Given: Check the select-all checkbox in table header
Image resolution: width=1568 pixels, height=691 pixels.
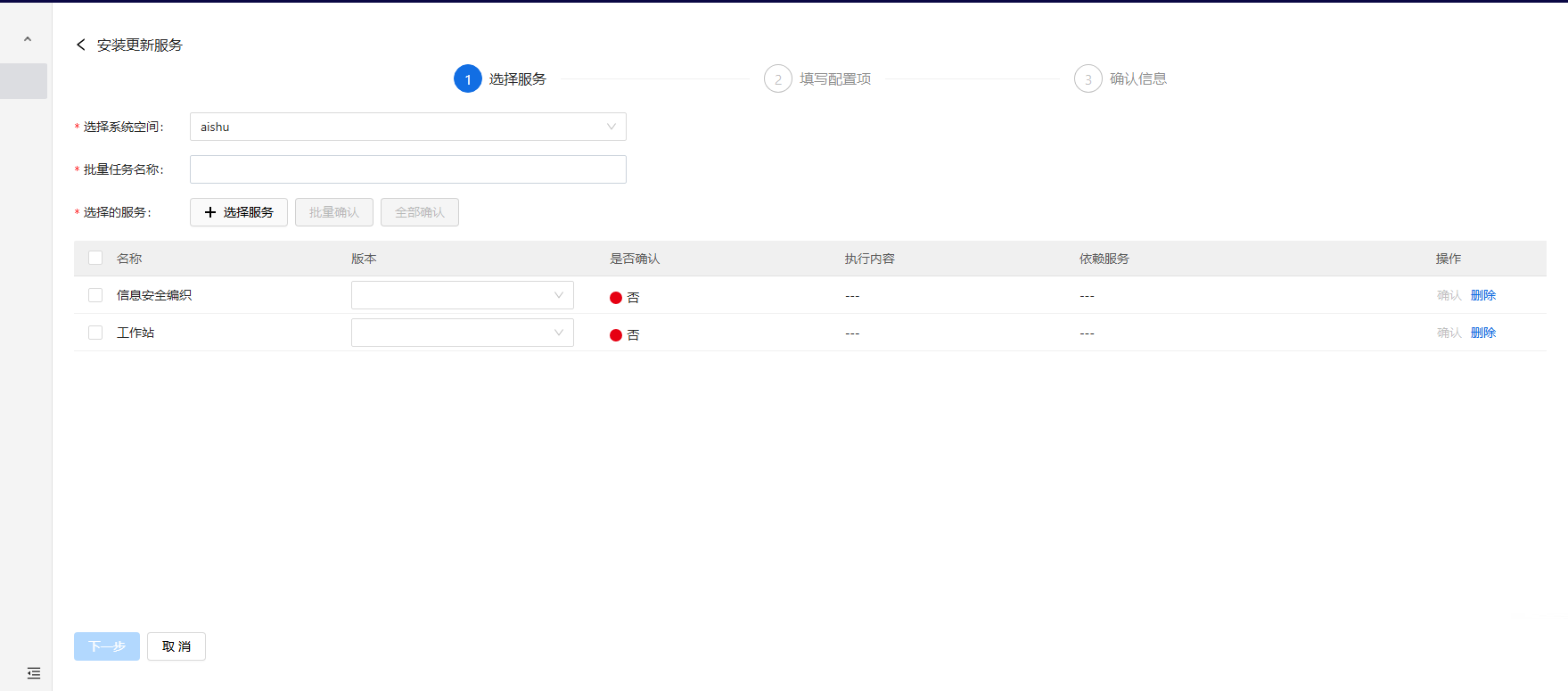Looking at the screenshot, I should click(95, 259).
